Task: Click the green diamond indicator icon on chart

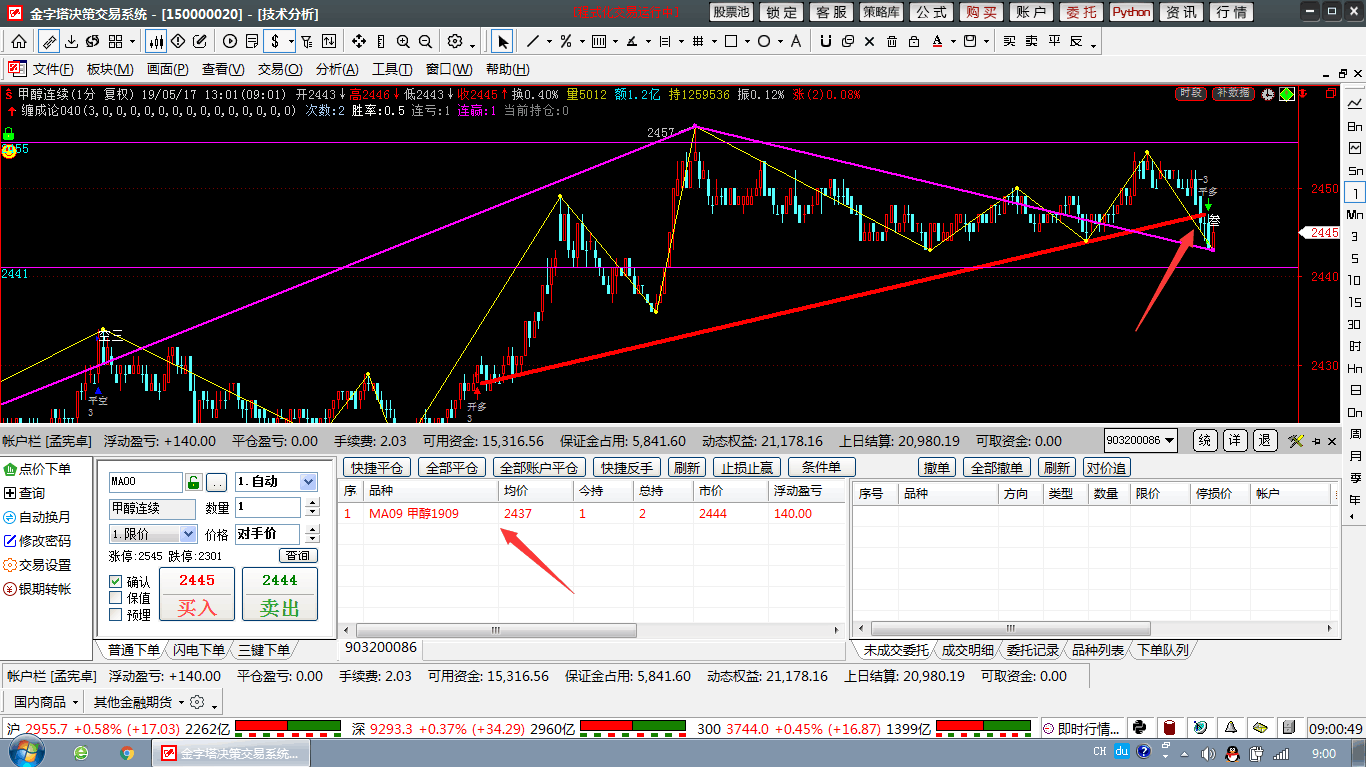Action: (1286, 94)
